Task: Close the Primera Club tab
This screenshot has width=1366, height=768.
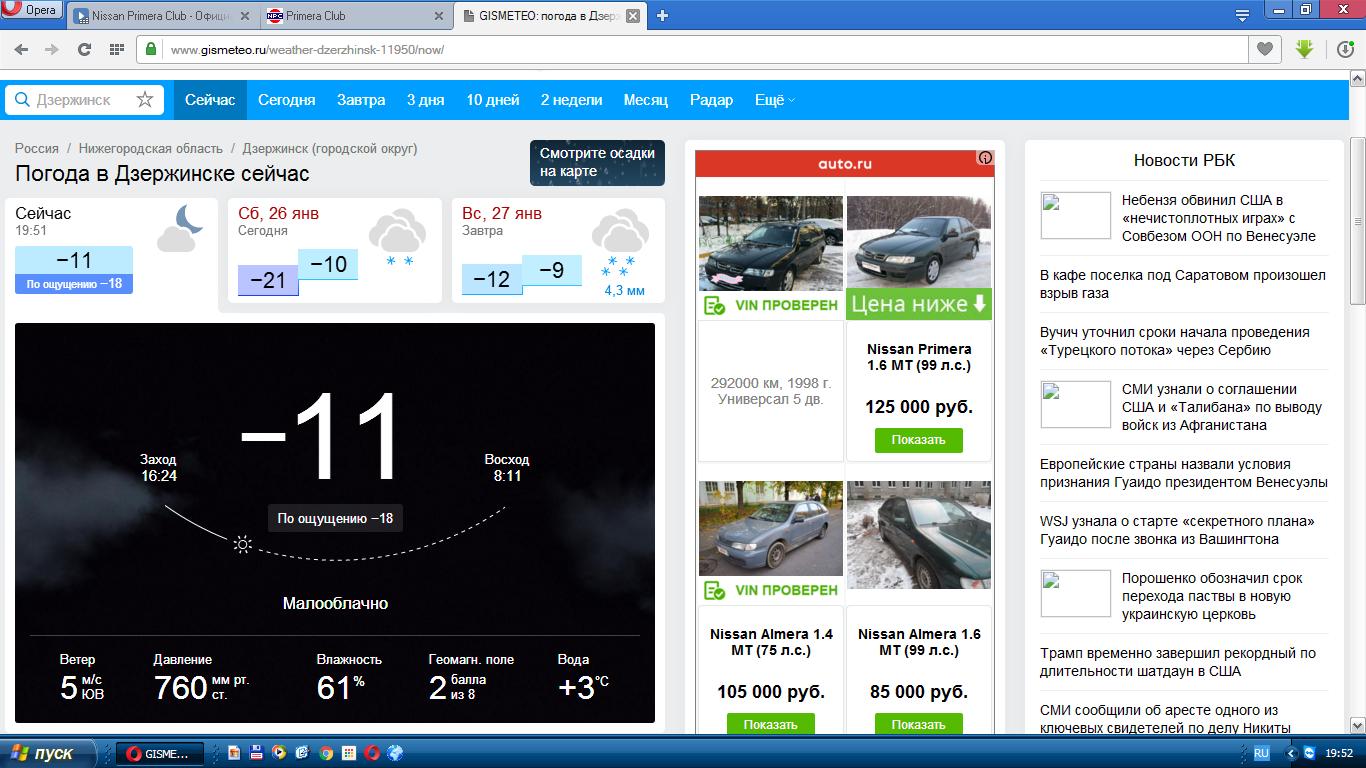Action: tap(439, 16)
